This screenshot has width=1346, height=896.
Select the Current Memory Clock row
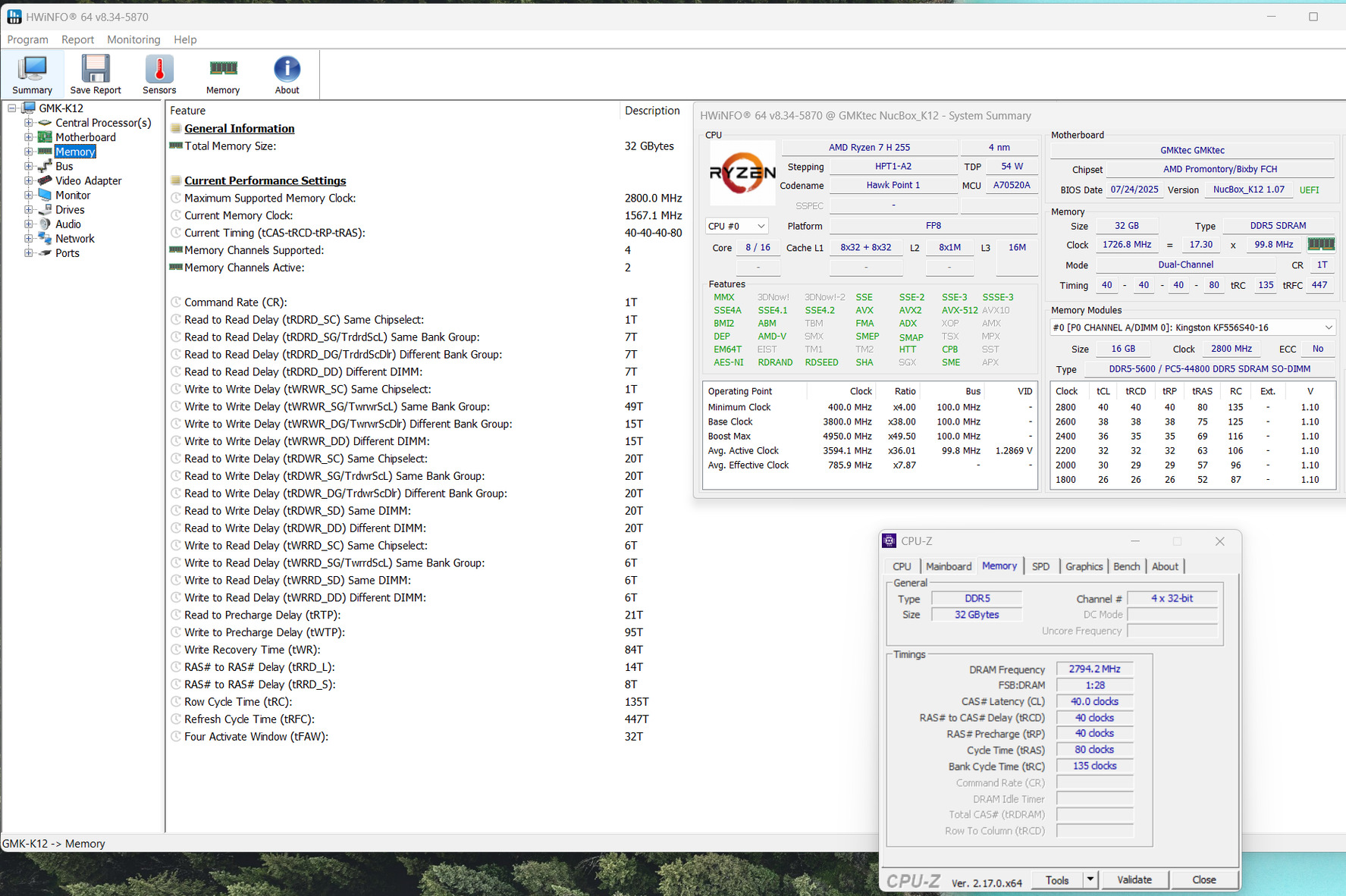(426, 215)
